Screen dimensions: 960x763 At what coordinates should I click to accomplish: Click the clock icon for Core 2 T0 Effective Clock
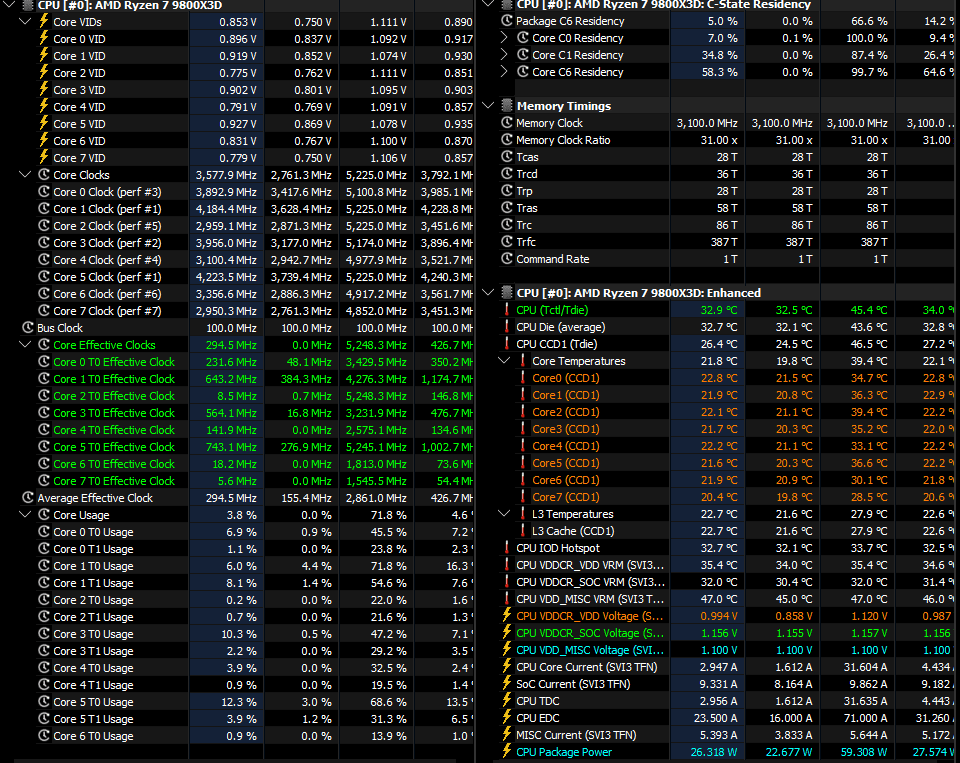(44, 396)
